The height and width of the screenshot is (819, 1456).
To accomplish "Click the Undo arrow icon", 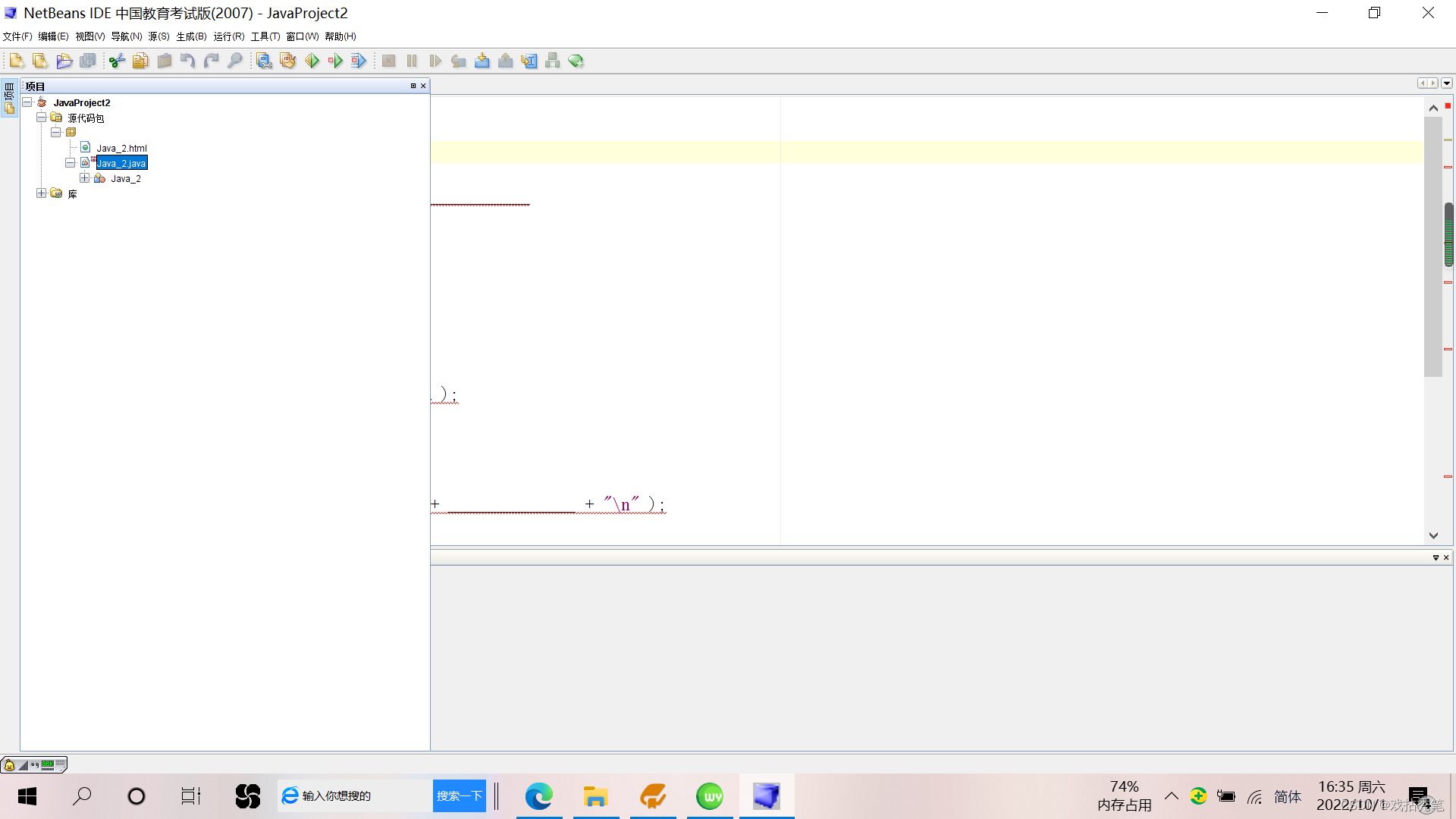I will pos(187,61).
